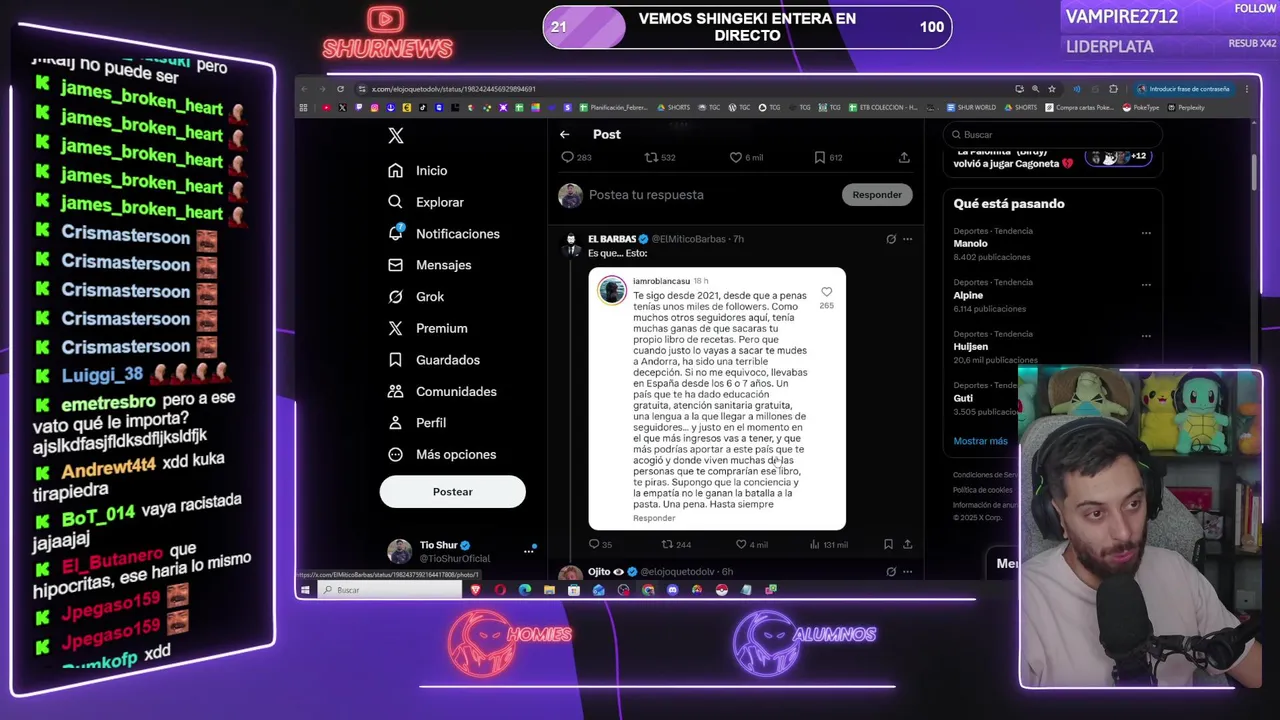Bookmark the EL BARBAS reply

888,544
